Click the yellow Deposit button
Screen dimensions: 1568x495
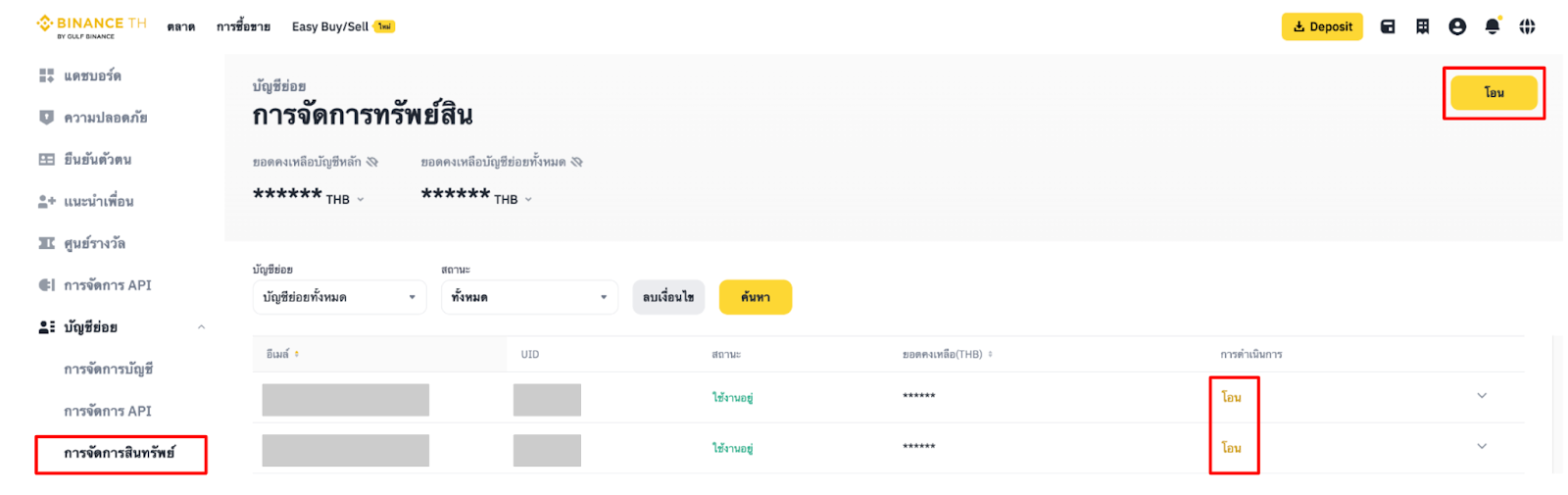(1322, 26)
